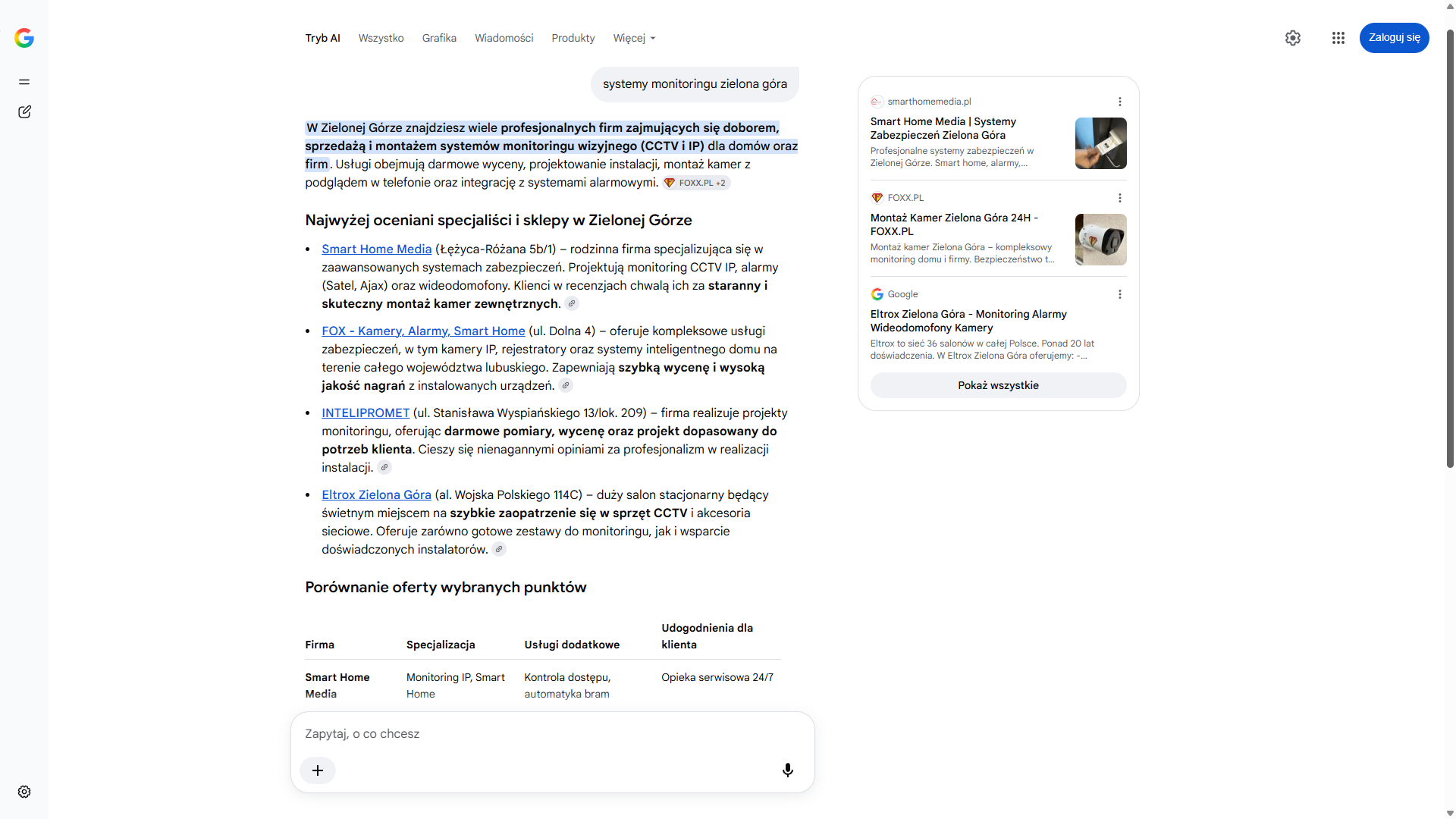
Task: Click source link icon after INTELIPROMET paragraph
Action: (x=384, y=468)
